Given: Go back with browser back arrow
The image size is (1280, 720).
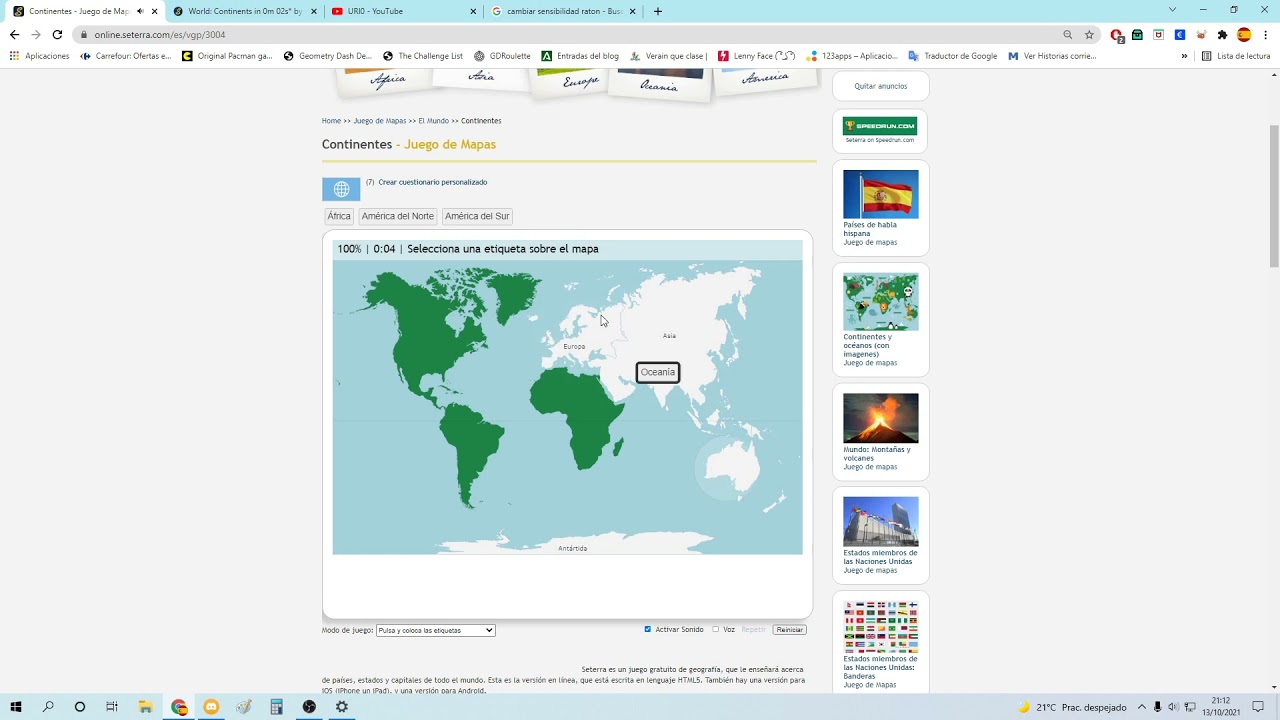Looking at the screenshot, I should (14, 34).
